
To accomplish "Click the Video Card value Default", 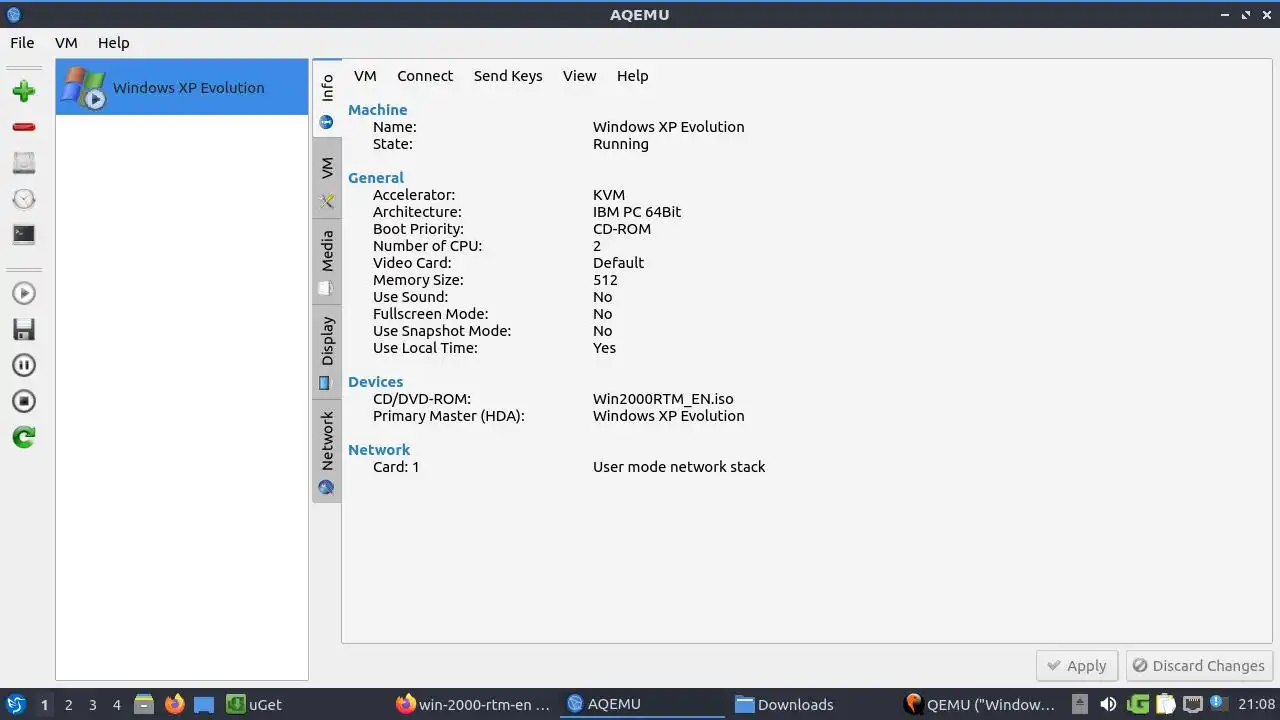I will [618, 263].
